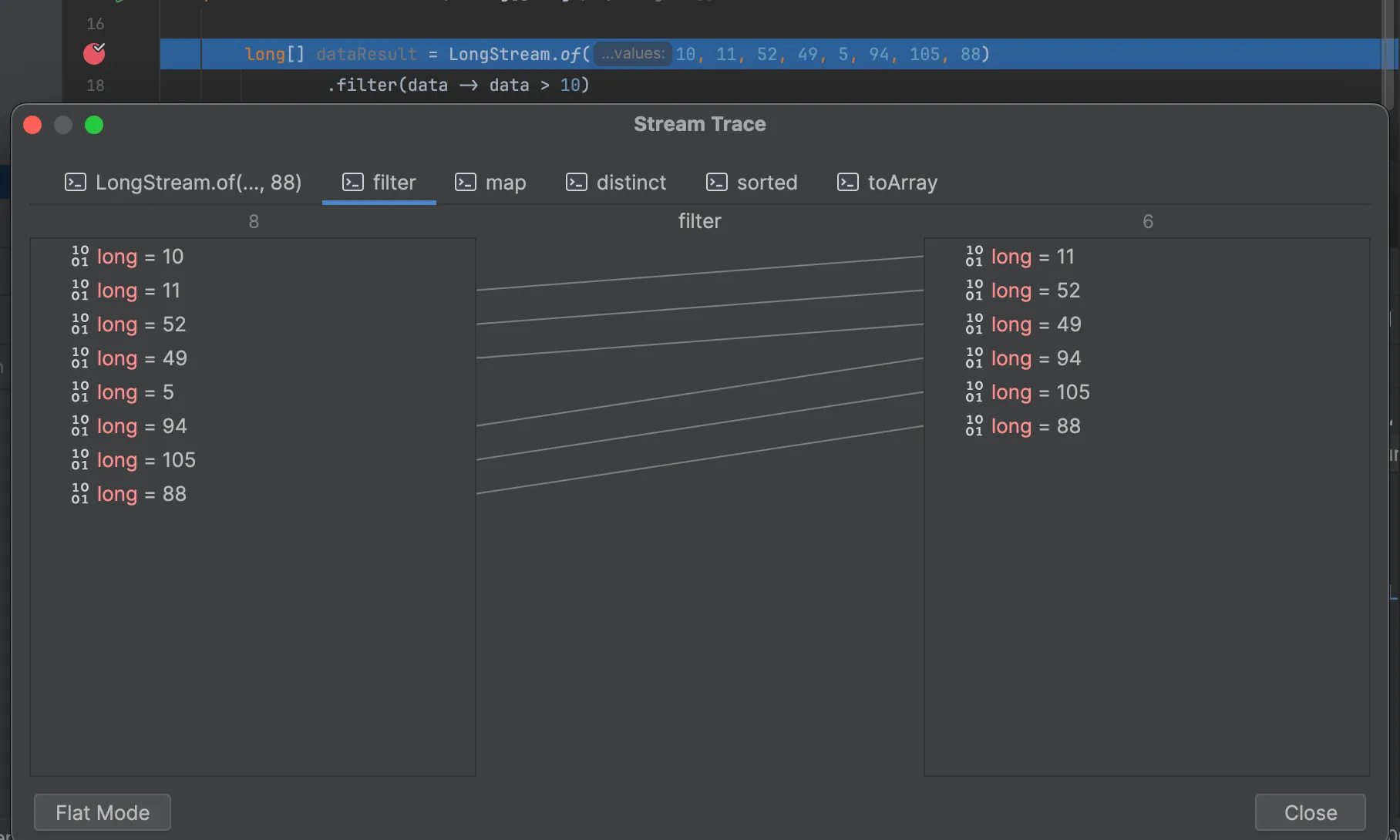Click the terminal icon on the map tab
This screenshot has height=840, width=1400.
click(x=465, y=183)
